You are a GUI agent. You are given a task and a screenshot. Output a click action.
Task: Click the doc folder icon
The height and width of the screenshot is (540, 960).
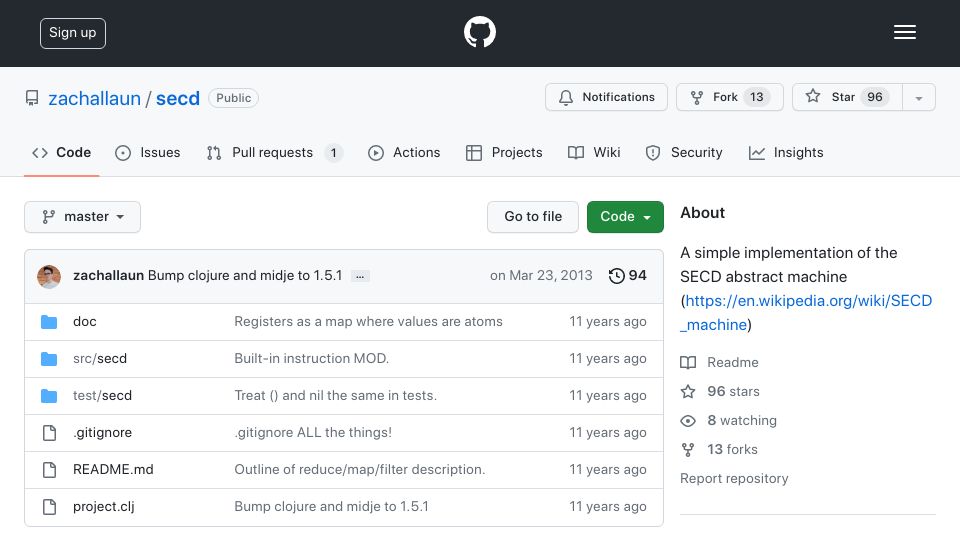point(49,321)
